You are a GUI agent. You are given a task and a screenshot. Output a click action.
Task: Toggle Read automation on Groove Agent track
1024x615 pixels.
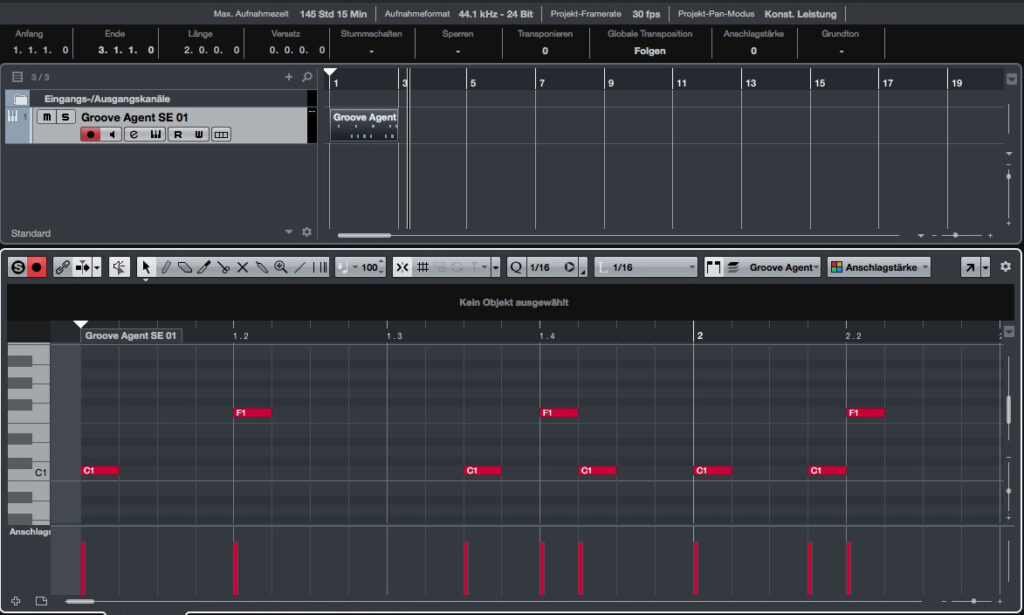click(178, 134)
